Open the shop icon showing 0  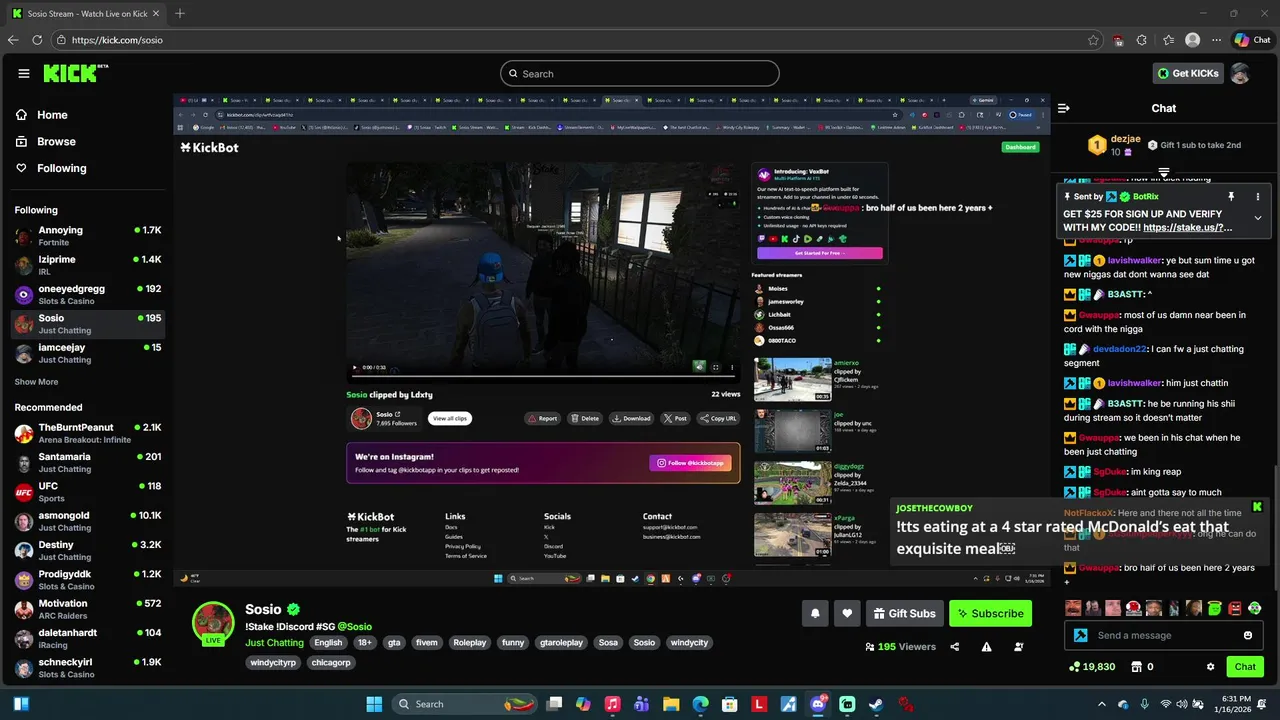[x=1142, y=667]
